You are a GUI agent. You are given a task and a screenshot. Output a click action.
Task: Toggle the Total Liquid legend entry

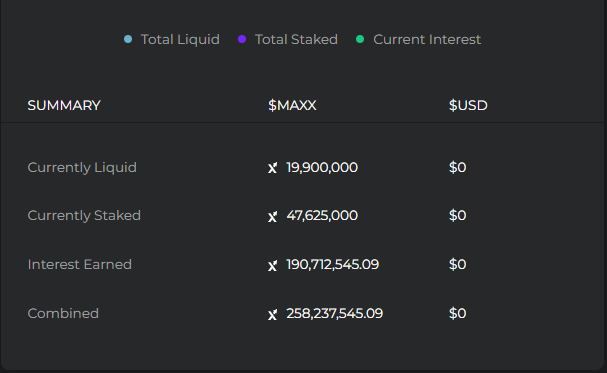[x=171, y=39]
